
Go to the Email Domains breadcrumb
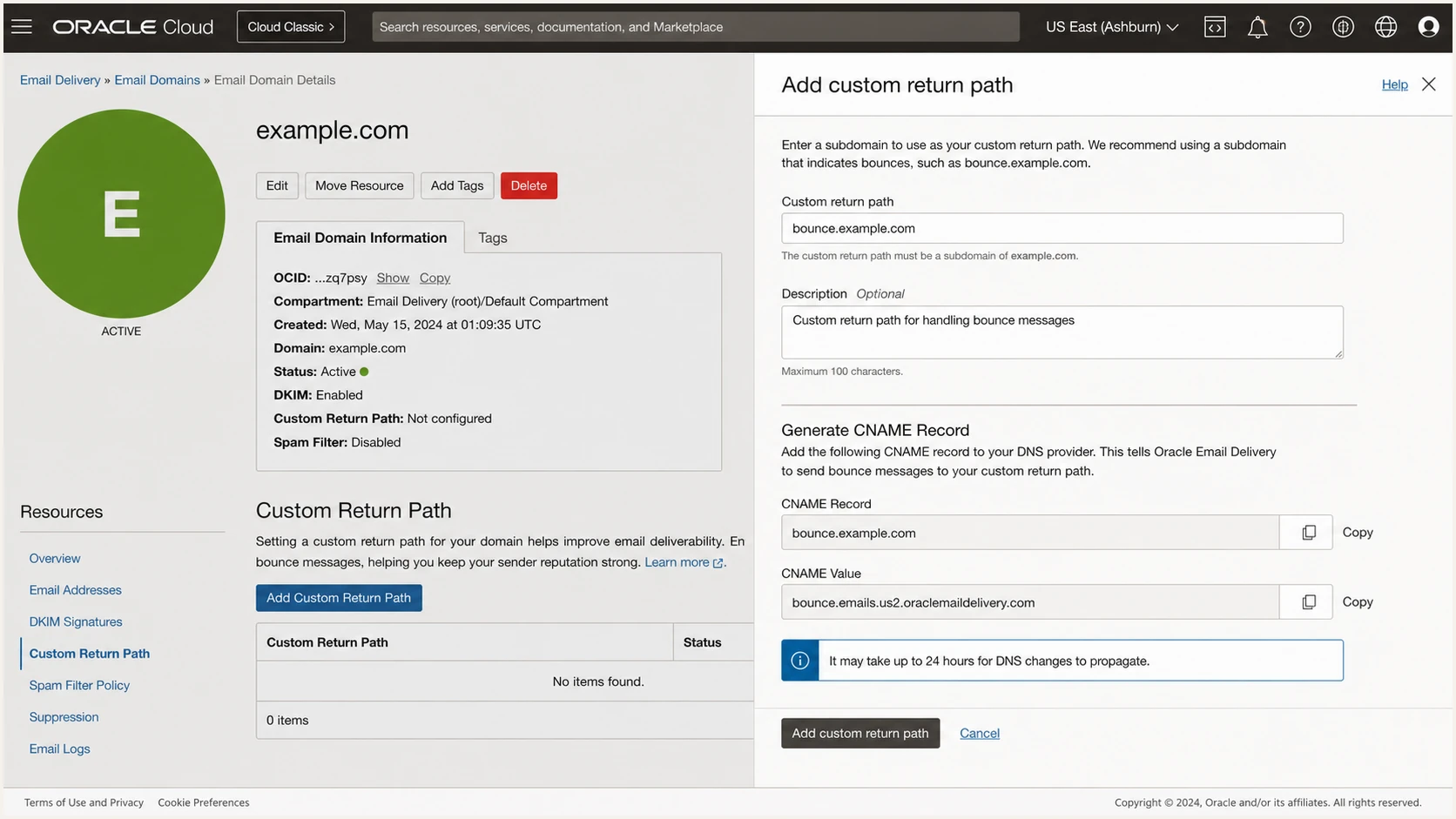click(157, 80)
